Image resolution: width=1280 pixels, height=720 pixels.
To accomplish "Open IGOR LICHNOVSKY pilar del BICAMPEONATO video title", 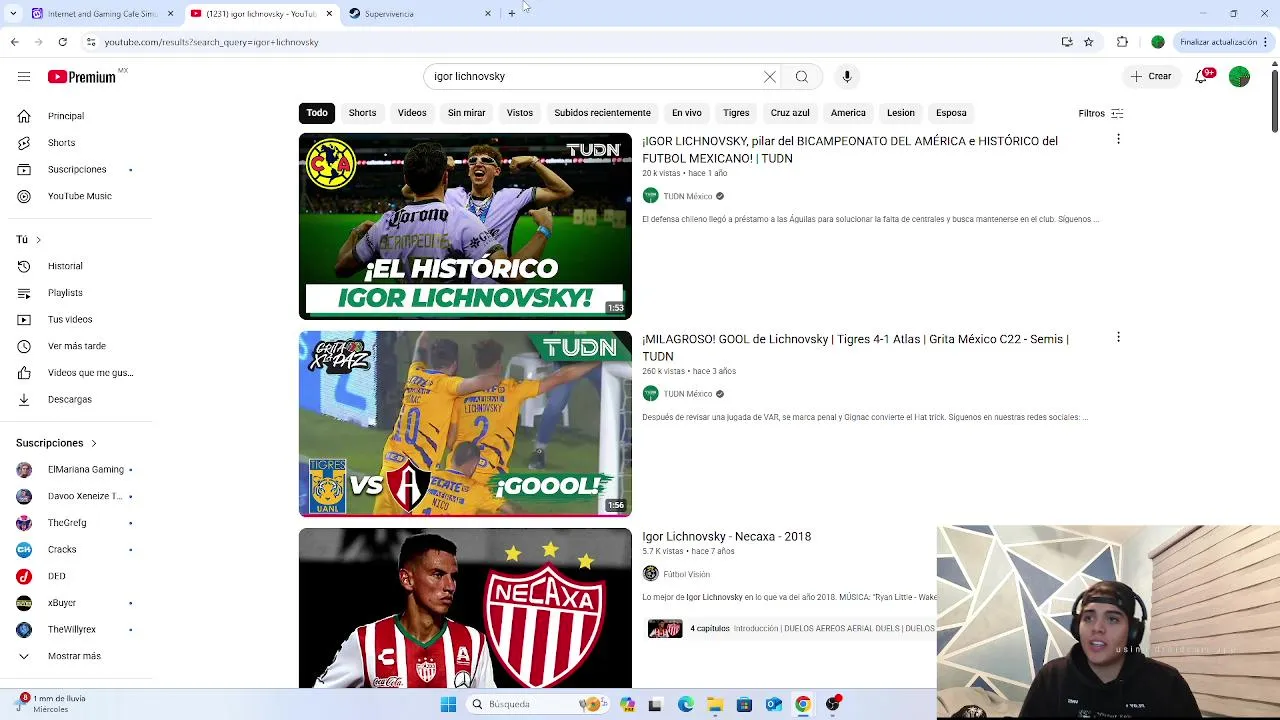I will point(850,149).
